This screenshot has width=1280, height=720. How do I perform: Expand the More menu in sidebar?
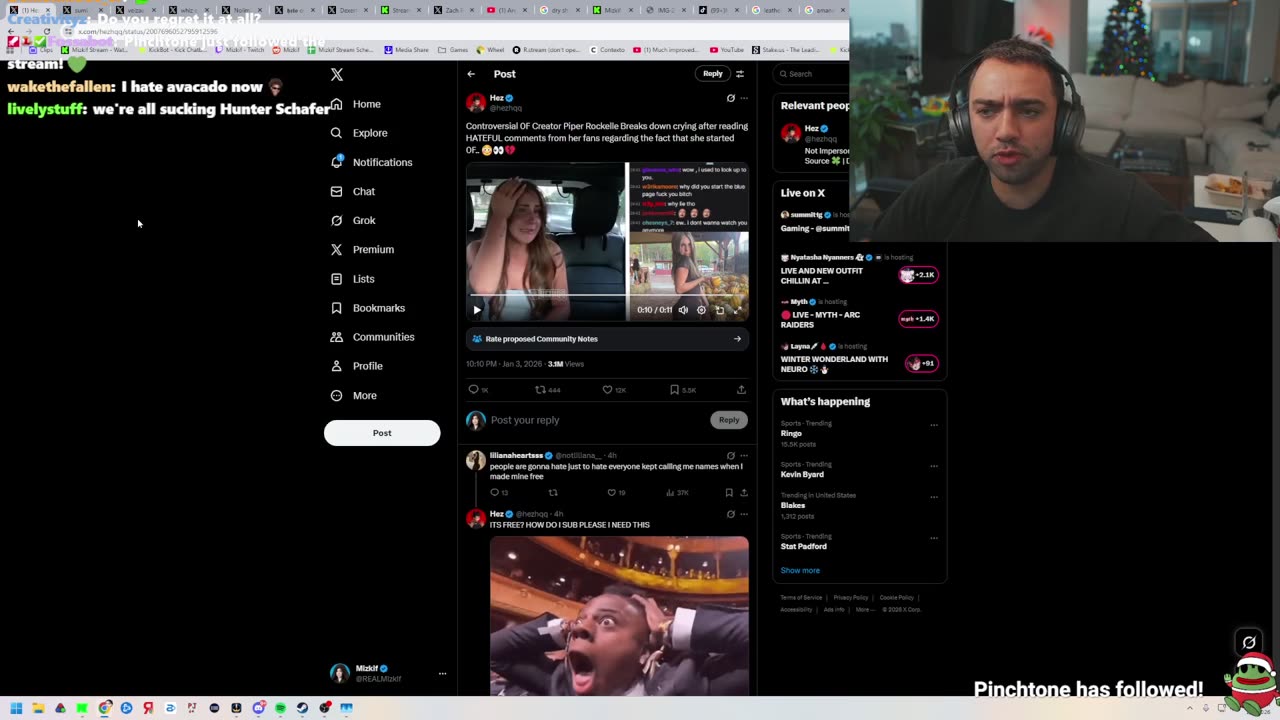click(x=354, y=396)
